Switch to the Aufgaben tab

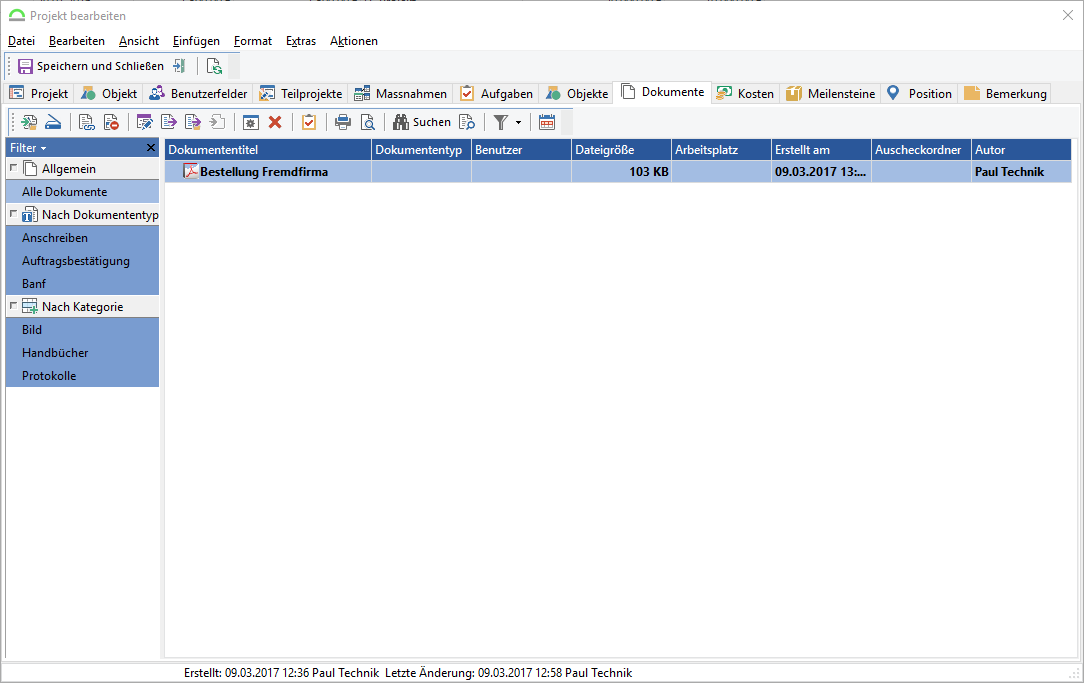coord(496,93)
